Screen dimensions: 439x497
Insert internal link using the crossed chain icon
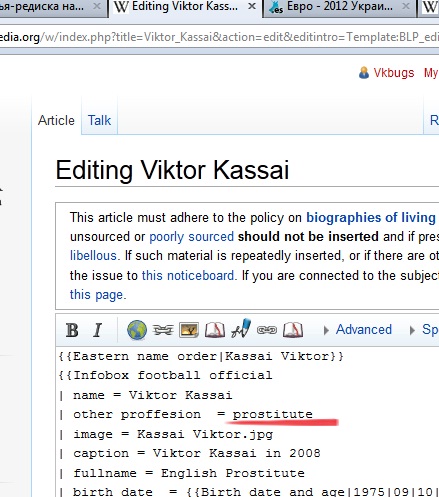click(x=163, y=330)
